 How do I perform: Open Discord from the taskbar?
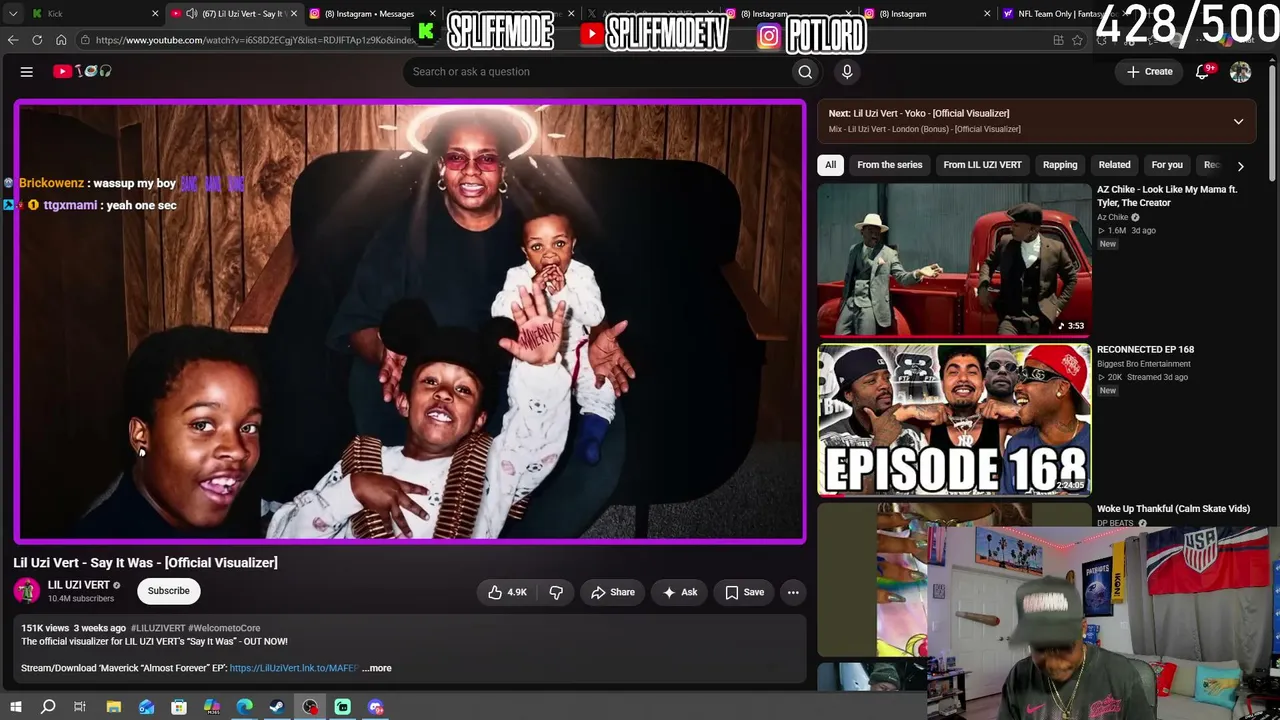point(376,707)
